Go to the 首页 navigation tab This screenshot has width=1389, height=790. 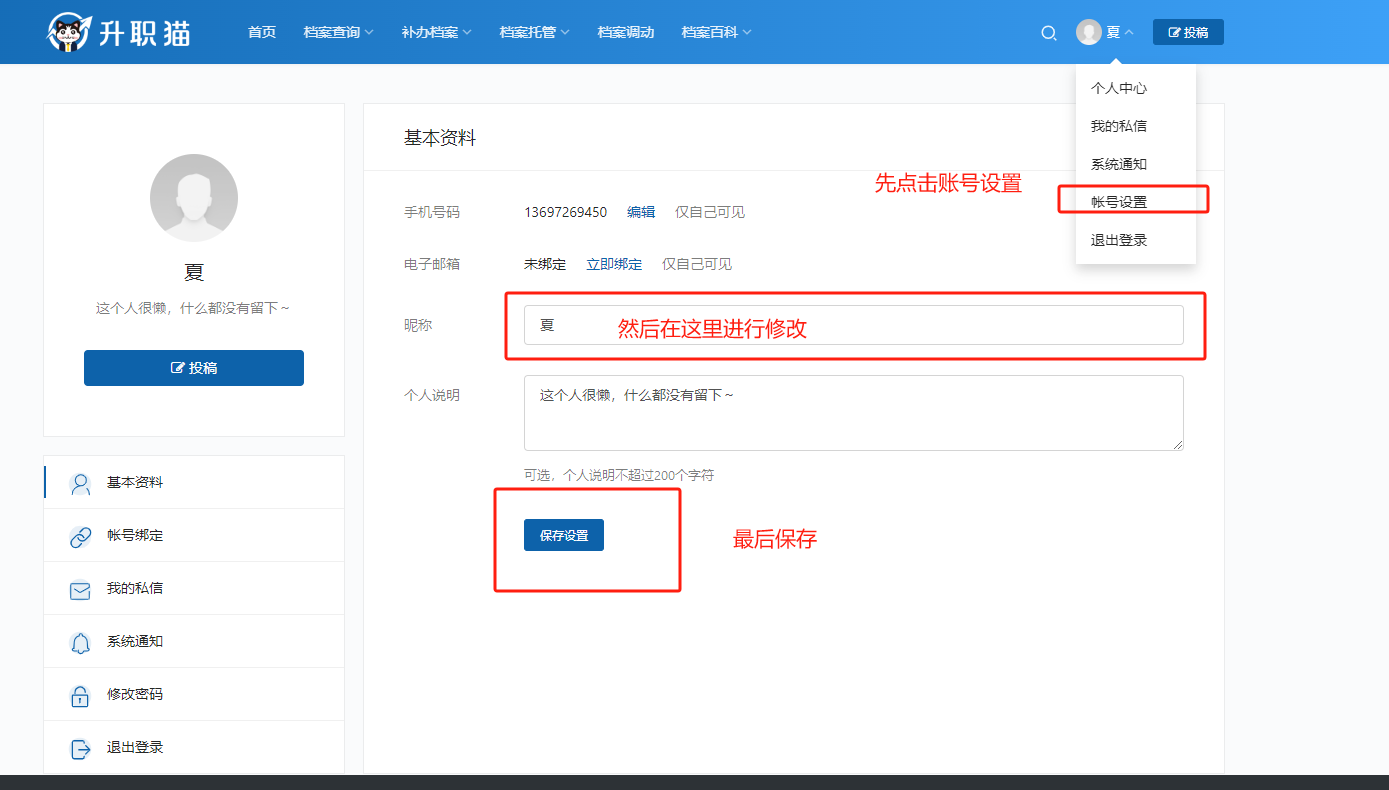pos(262,32)
